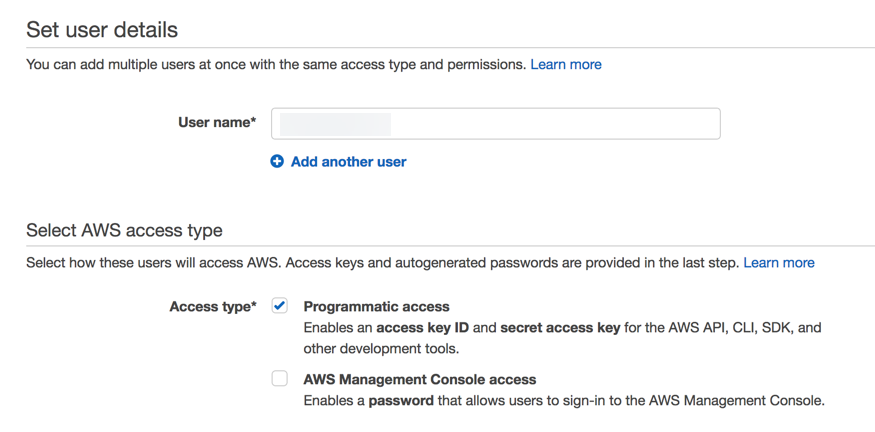
Task: Enable the AWS Management Console access checkbox
Action: (x=280, y=379)
